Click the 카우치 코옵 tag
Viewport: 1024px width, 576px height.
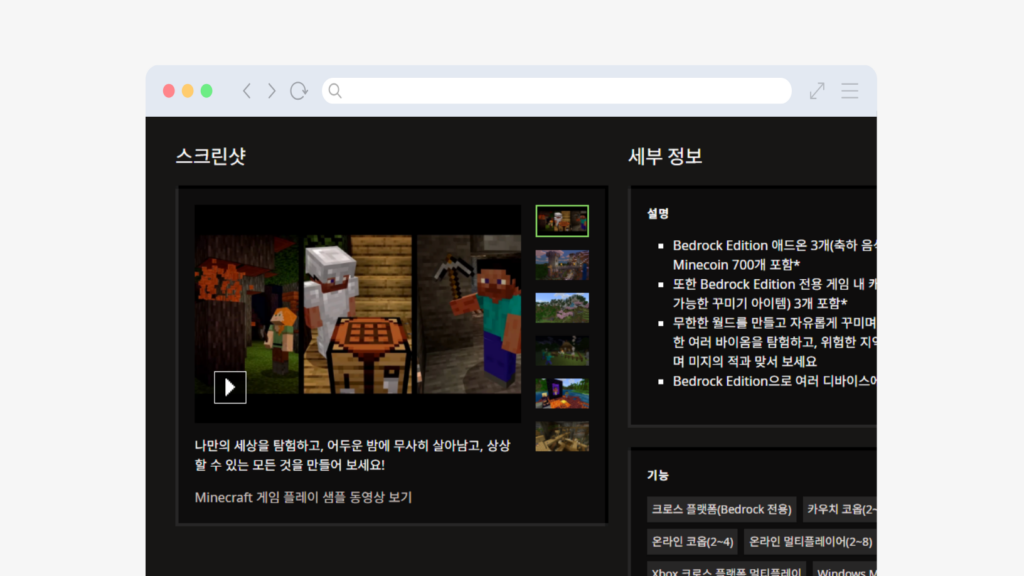(x=840, y=509)
